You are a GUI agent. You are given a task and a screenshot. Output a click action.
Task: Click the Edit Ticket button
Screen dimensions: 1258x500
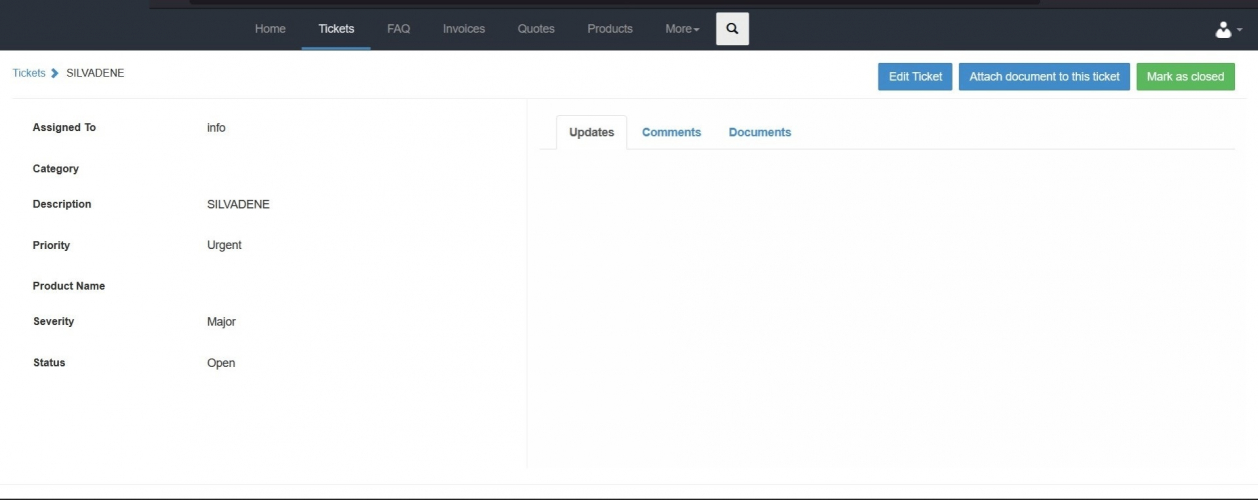point(915,77)
